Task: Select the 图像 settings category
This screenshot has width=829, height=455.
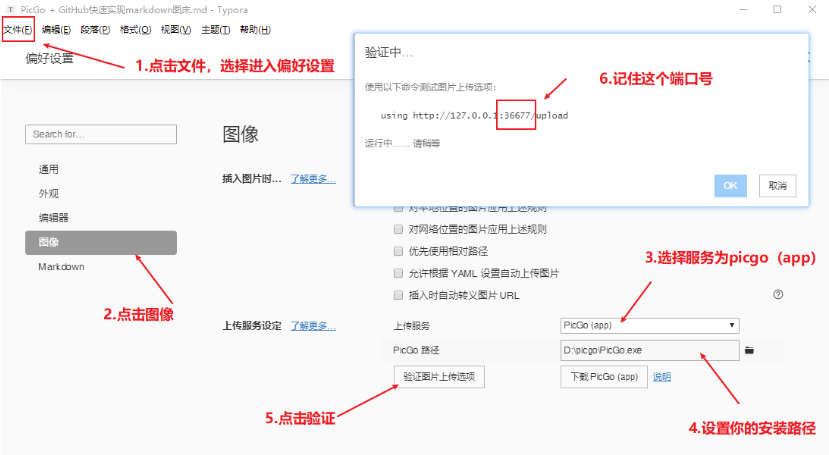Action: [x=101, y=243]
